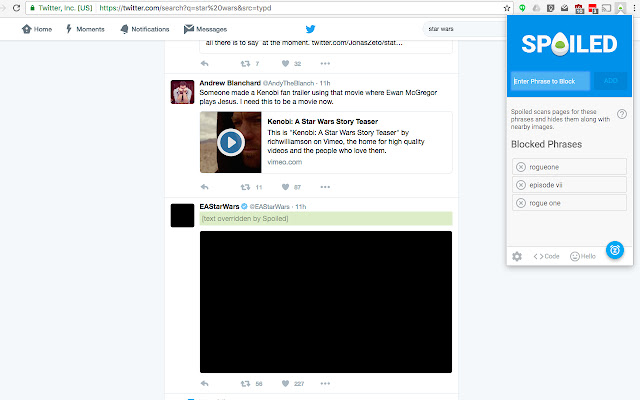This screenshot has height=400, width=640.
Task: Click the Hello smiley link
Action: coord(583,256)
